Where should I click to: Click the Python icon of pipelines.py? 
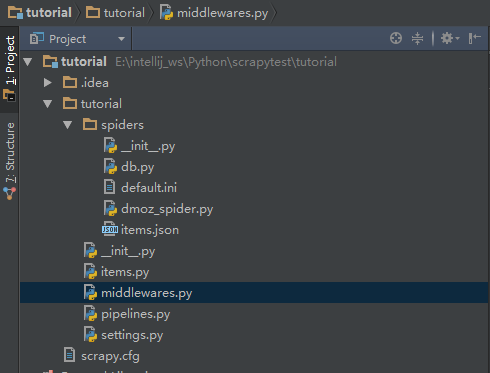90,314
